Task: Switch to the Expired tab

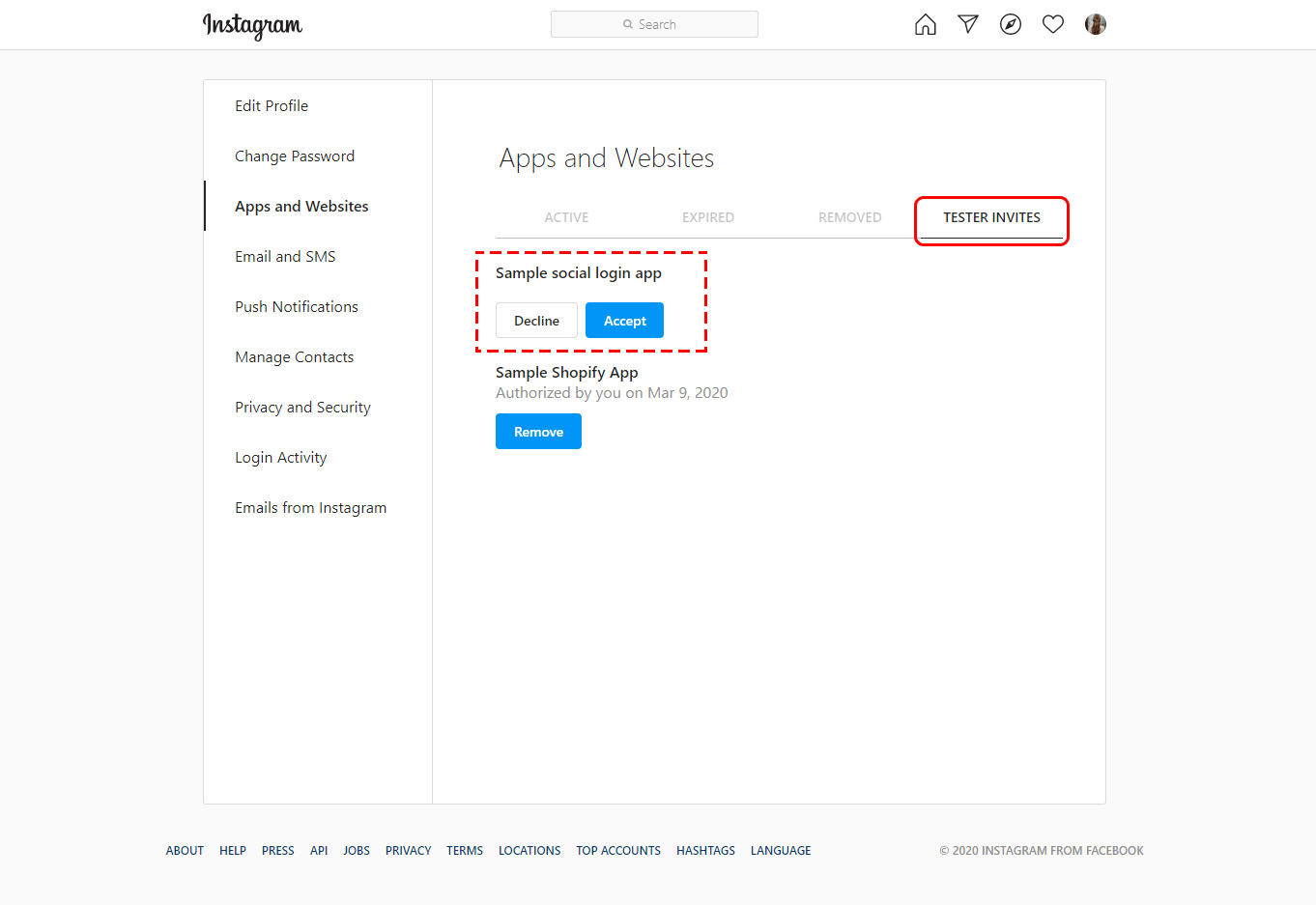Action: (x=708, y=217)
